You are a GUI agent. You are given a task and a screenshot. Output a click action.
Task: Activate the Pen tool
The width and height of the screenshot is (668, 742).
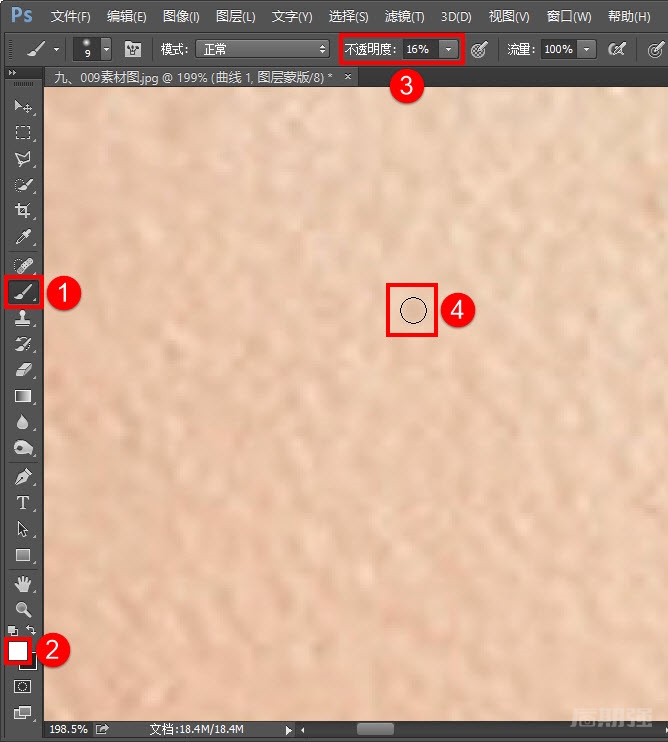pyautogui.click(x=23, y=476)
